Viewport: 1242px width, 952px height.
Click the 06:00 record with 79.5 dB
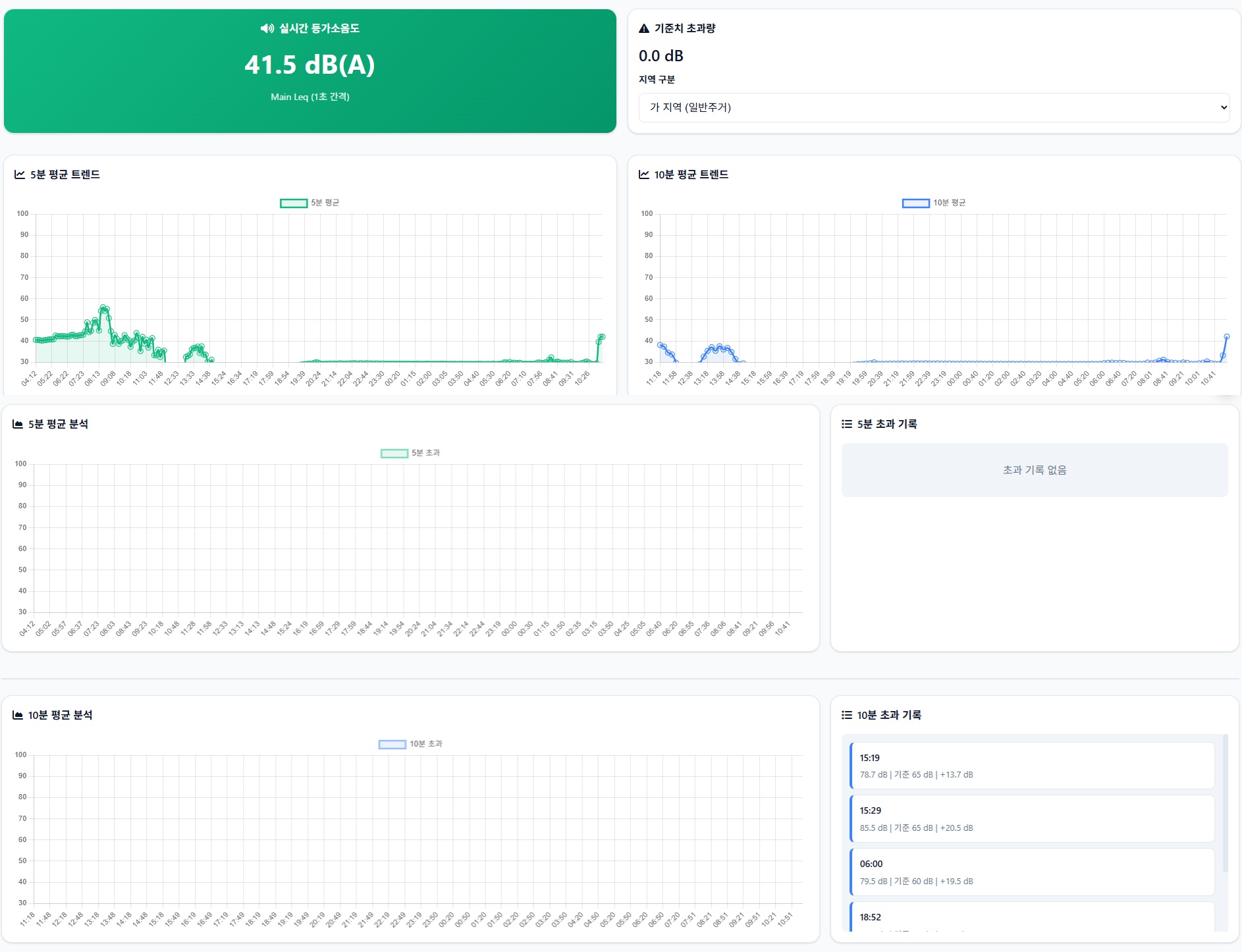pyautogui.click(x=1032, y=872)
